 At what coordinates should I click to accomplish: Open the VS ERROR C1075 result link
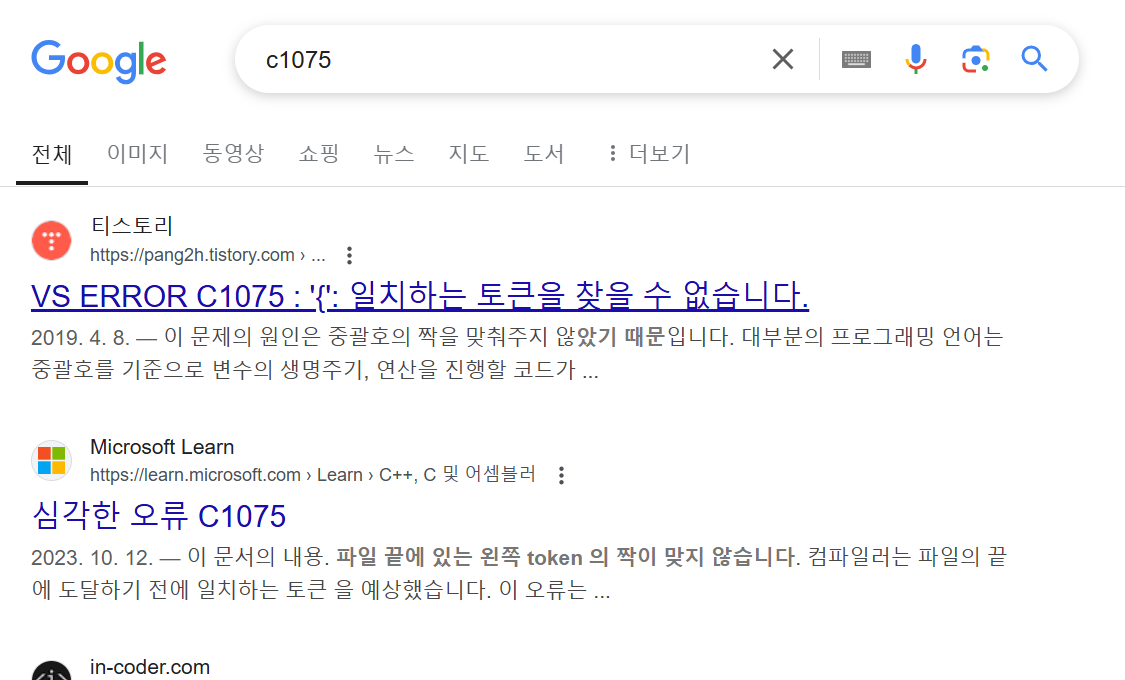(x=420, y=296)
